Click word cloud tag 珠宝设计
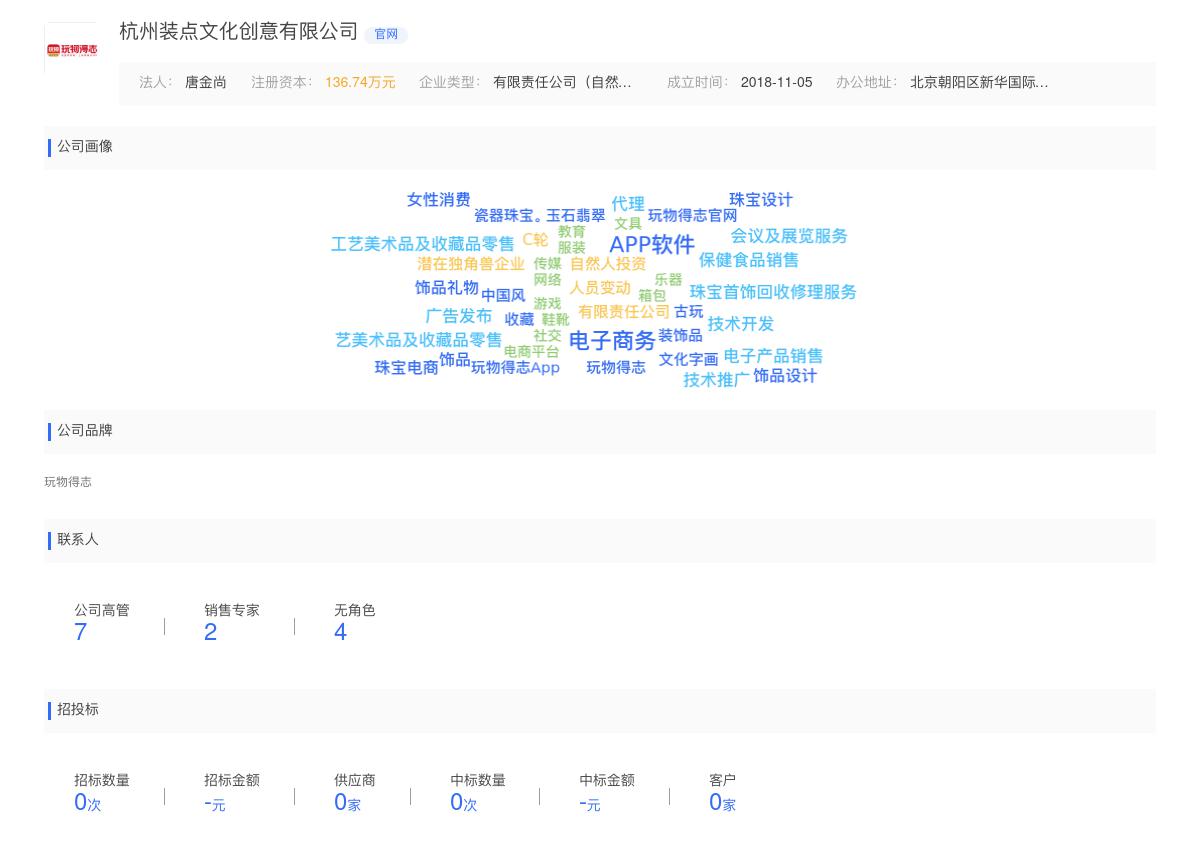 pyautogui.click(x=761, y=200)
